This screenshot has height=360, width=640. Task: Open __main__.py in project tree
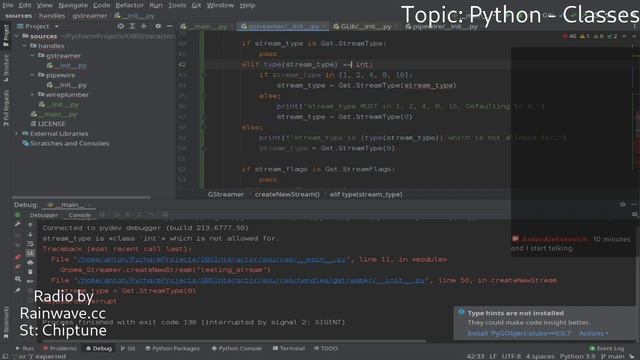coord(55,114)
